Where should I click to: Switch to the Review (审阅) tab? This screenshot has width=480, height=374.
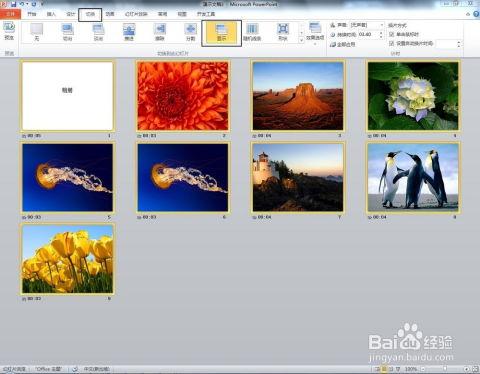point(162,14)
